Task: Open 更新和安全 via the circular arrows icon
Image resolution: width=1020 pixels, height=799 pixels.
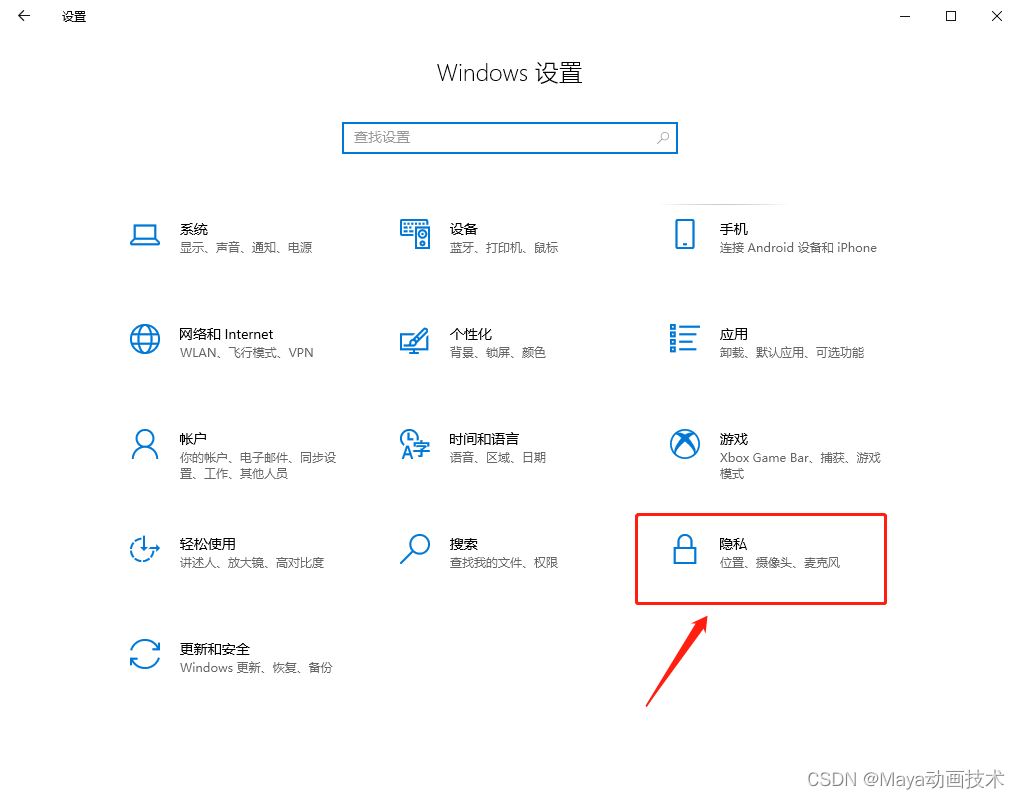Action: pos(145,656)
